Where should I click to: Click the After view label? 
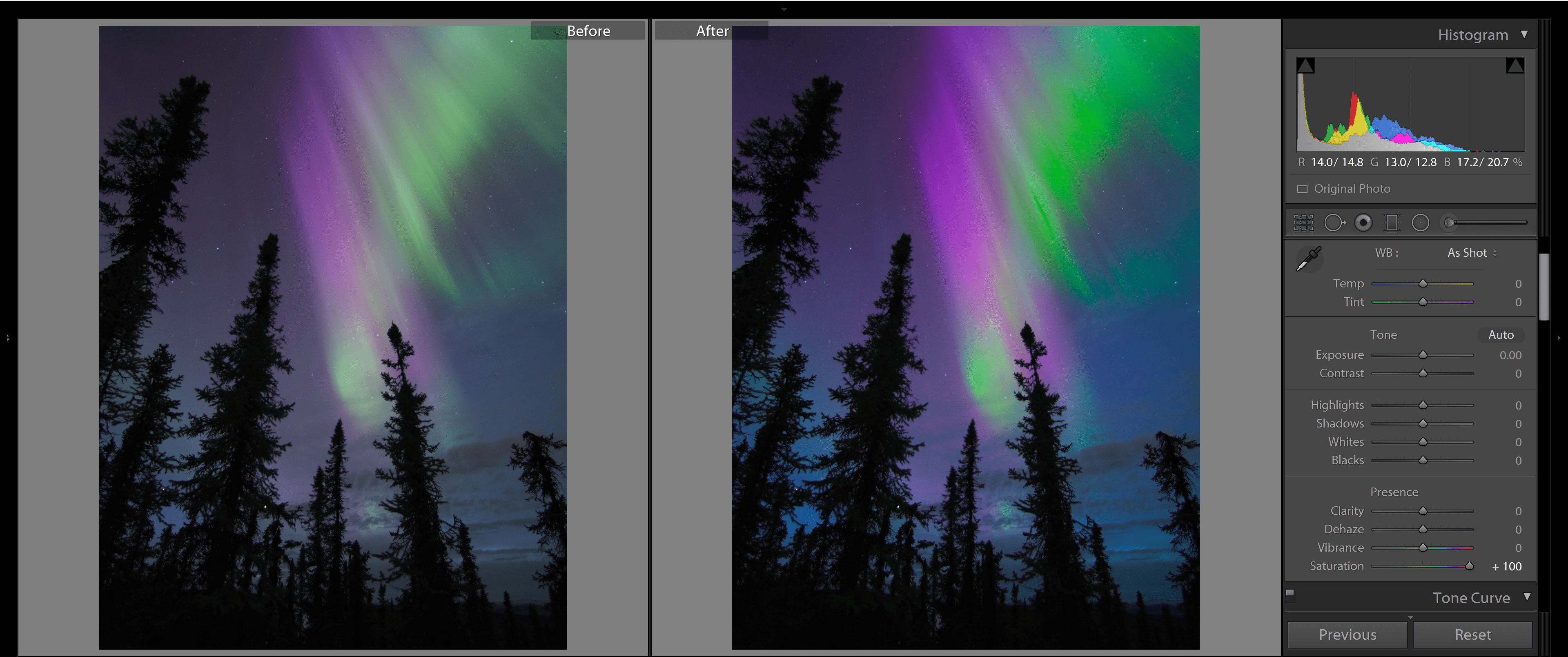[x=712, y=31]
